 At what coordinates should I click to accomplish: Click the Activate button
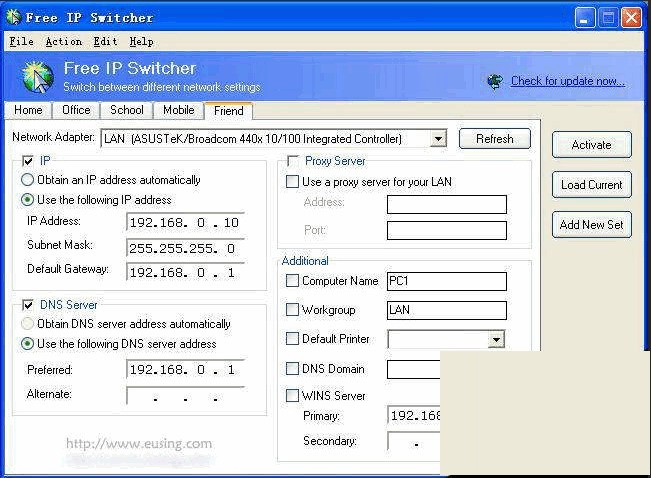pos(591,145)
